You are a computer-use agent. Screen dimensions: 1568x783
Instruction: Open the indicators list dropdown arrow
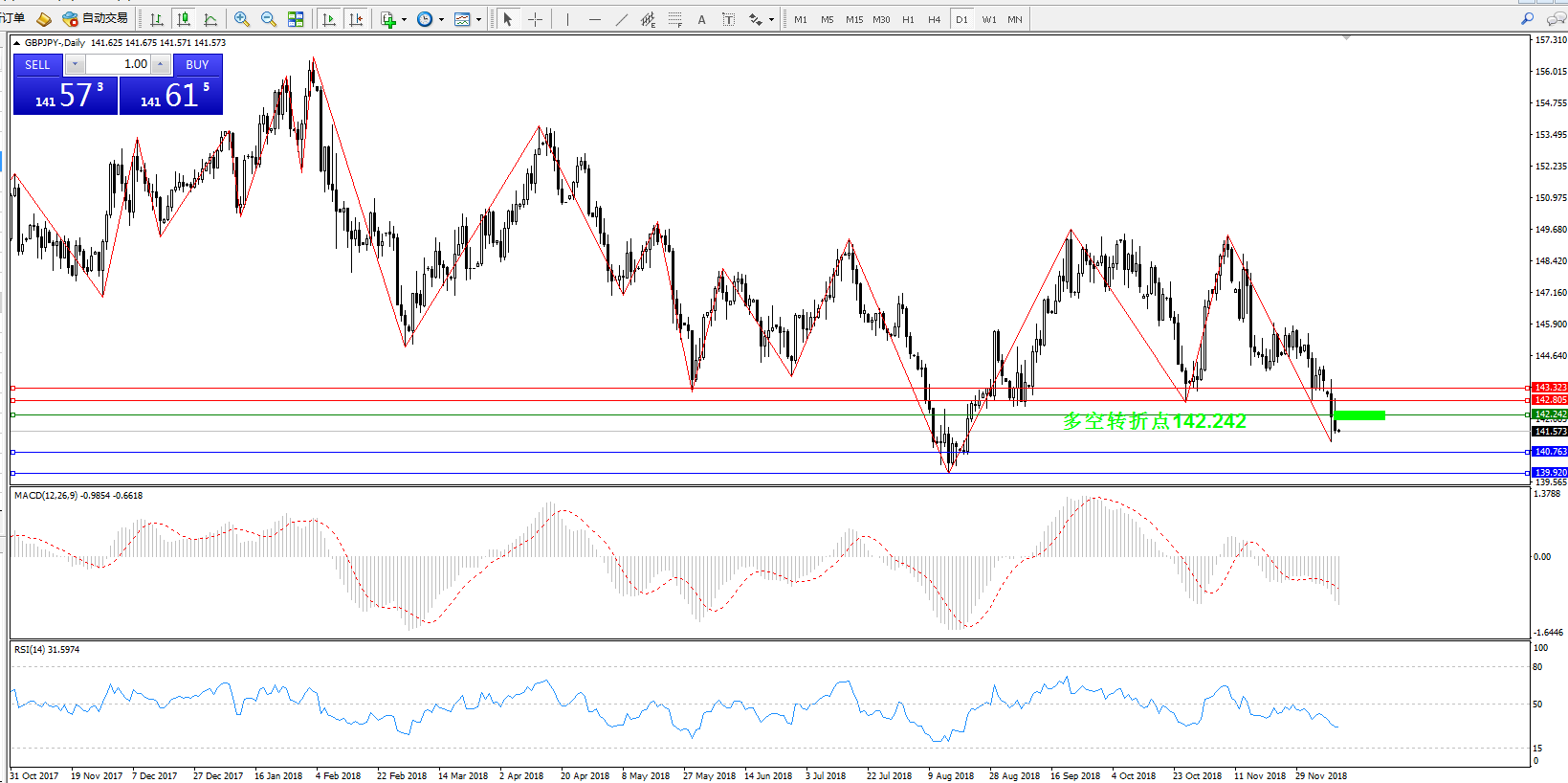click(404, 19)
